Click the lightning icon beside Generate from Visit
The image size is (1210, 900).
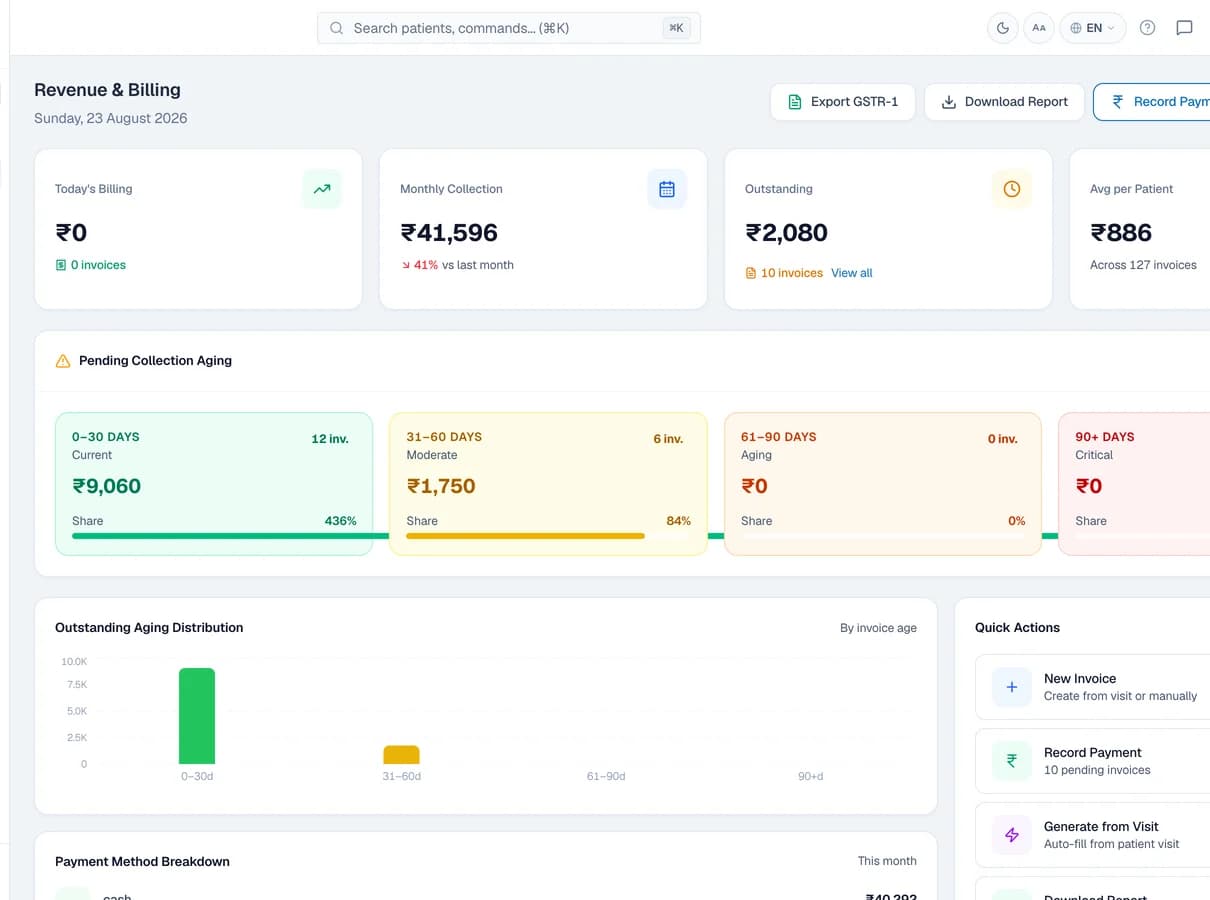point(1012,835)
